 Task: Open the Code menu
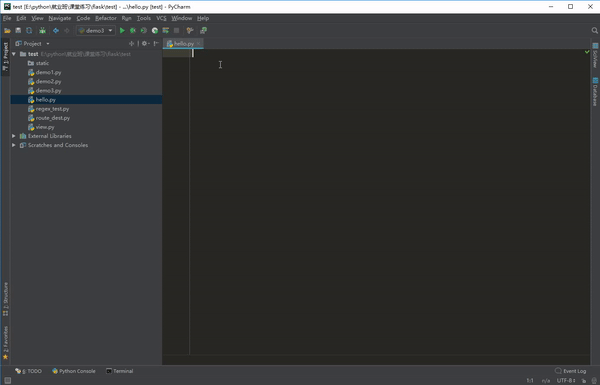pyautogui.click(x=83, y=18)
